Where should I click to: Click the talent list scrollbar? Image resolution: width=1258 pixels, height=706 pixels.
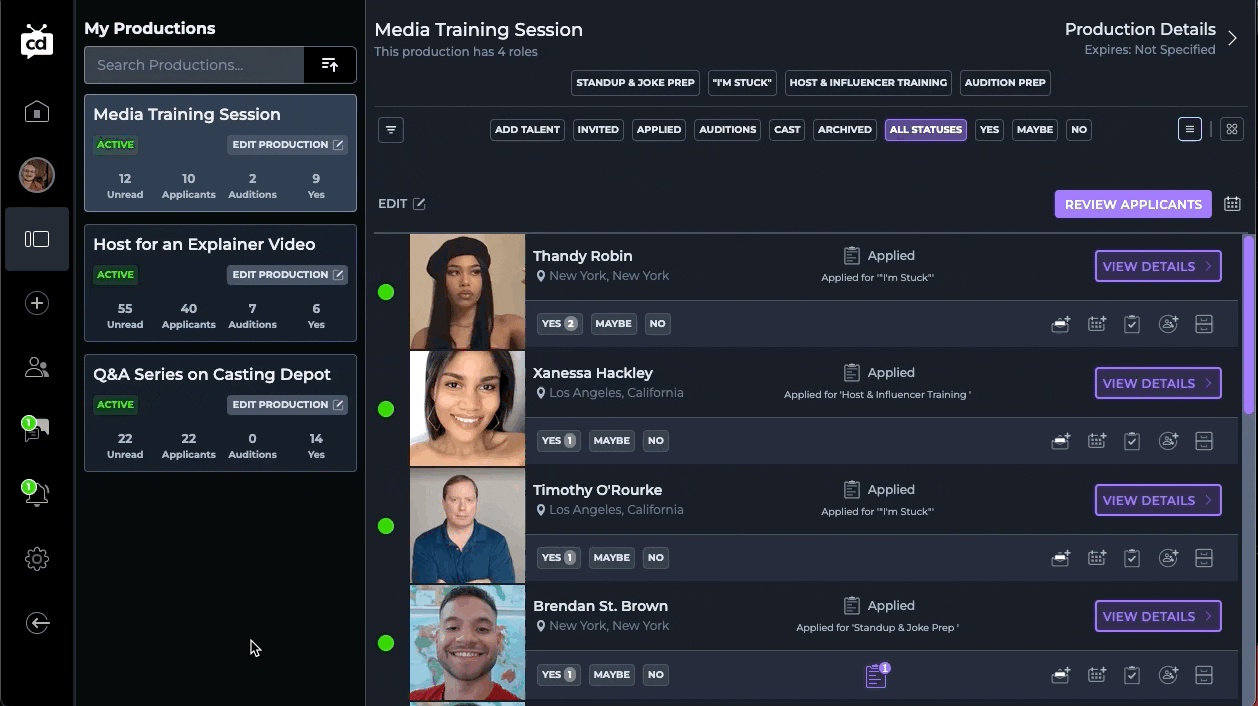coord(1248,325)
